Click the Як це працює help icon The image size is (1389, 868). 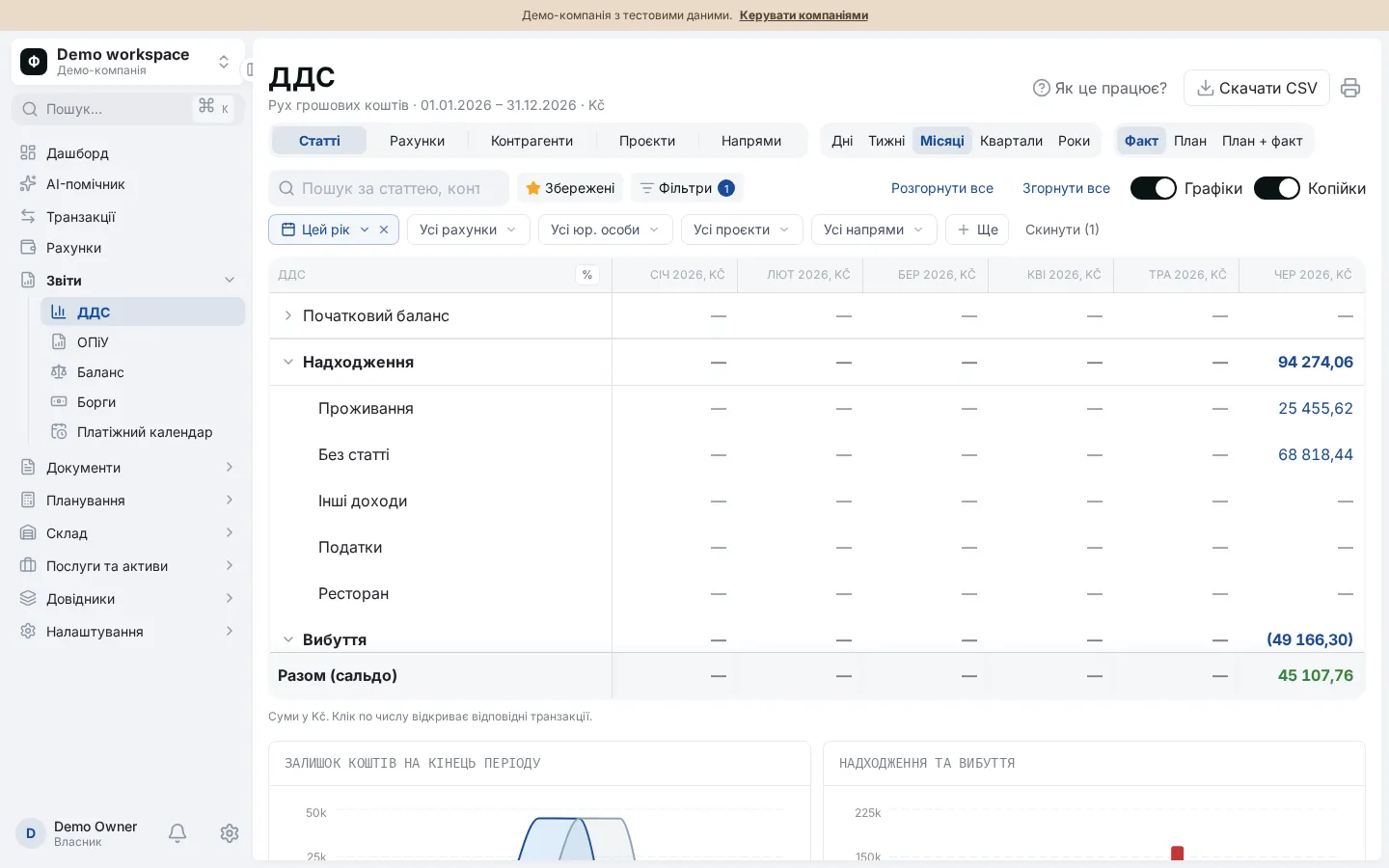pyautogui.click(x=1041, y=88)
